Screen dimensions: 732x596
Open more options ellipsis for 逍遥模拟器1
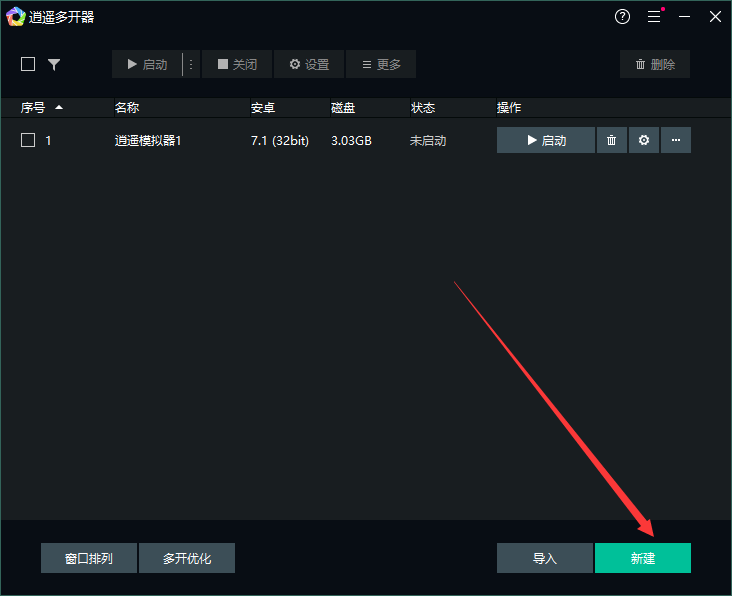(x=676, y=140)
